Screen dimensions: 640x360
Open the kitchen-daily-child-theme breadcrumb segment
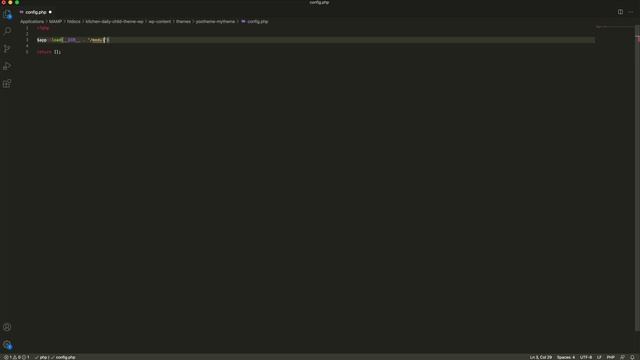pos(114,22)
